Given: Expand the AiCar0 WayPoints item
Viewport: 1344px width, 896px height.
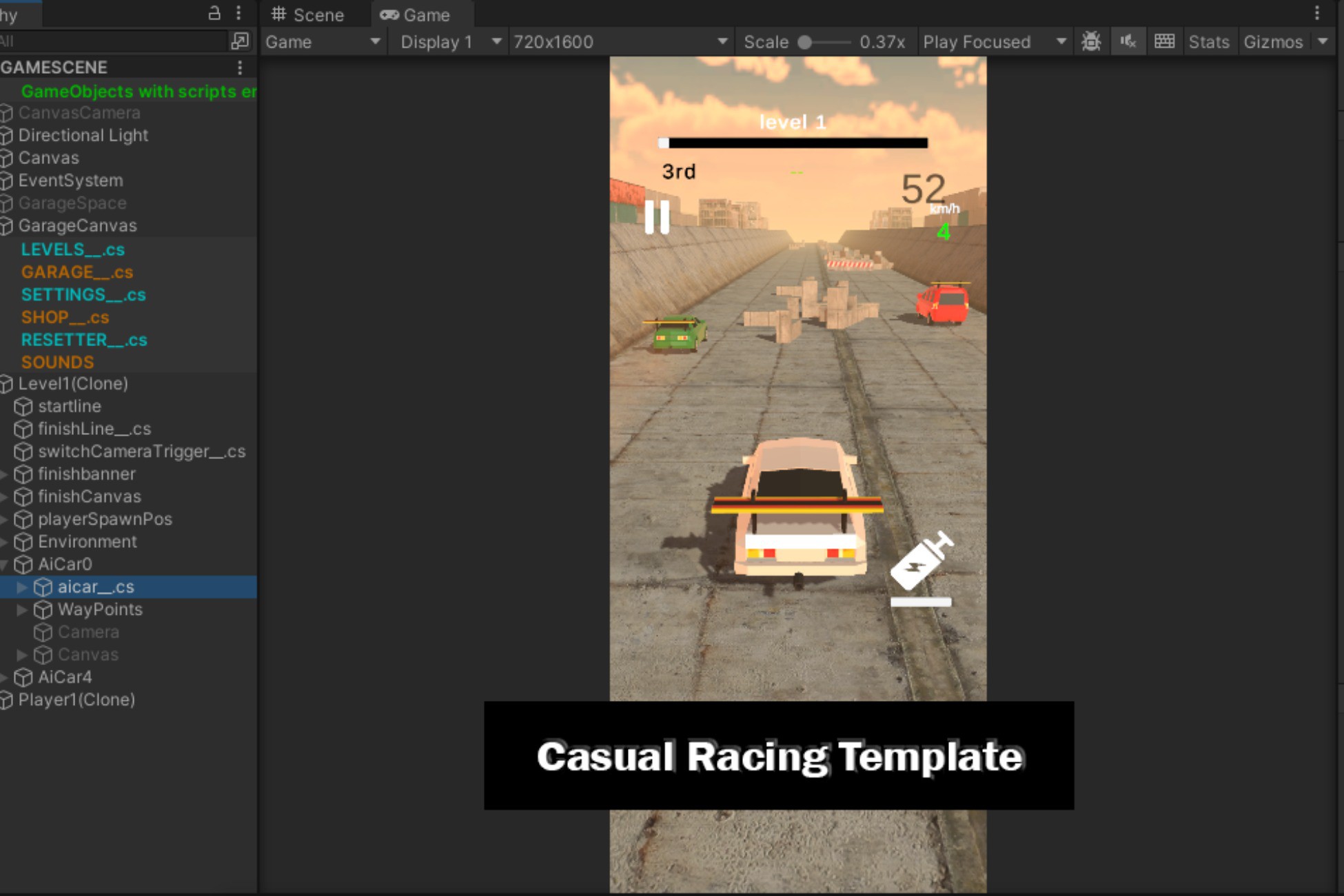Looking at the screenshot, I should pyautogui.click(x=21, y=609).
